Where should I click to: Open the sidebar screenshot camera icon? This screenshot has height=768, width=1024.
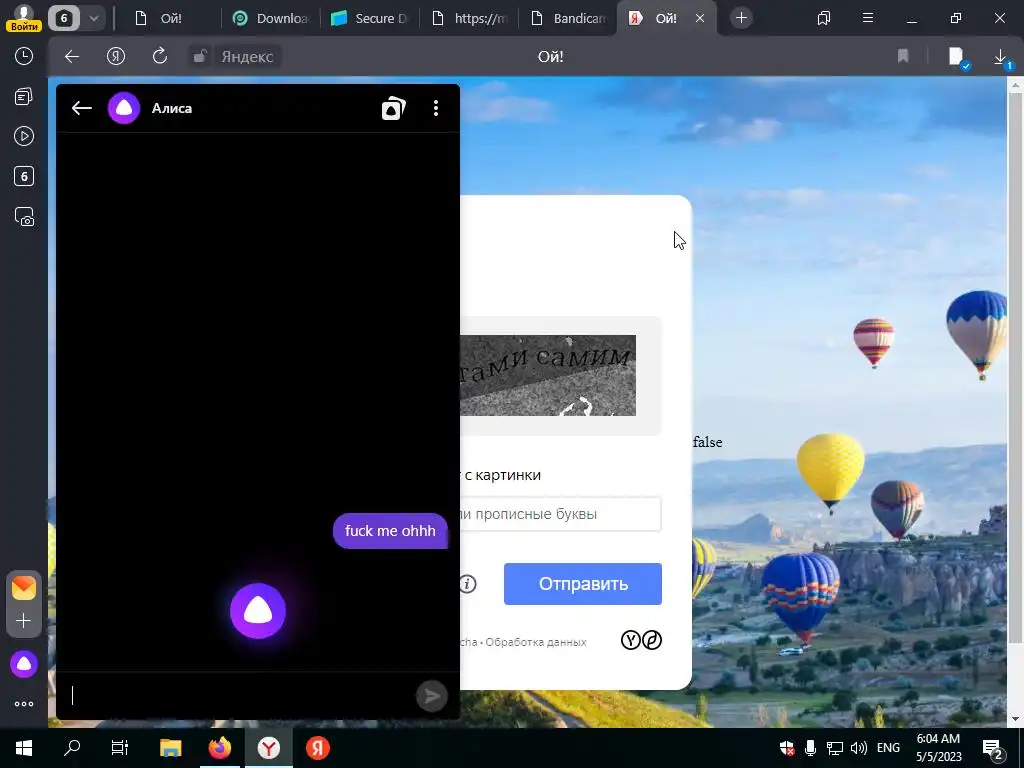(24, 217)
